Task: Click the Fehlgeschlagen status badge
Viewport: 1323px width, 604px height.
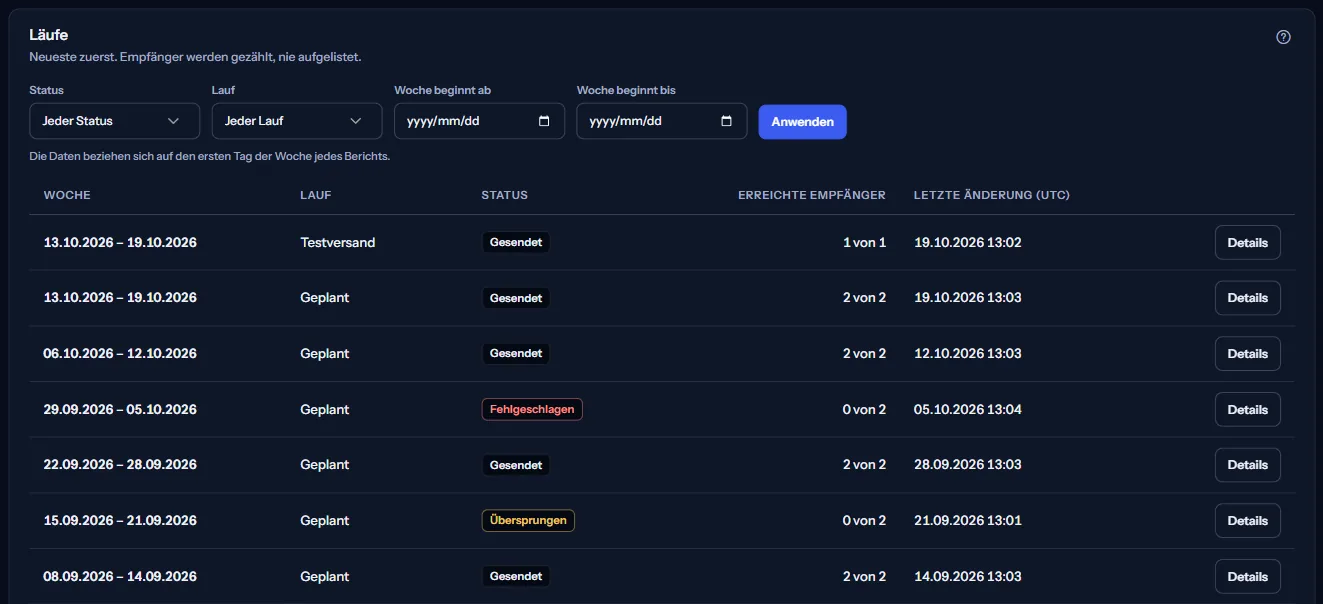Action: tap(532, 409)
